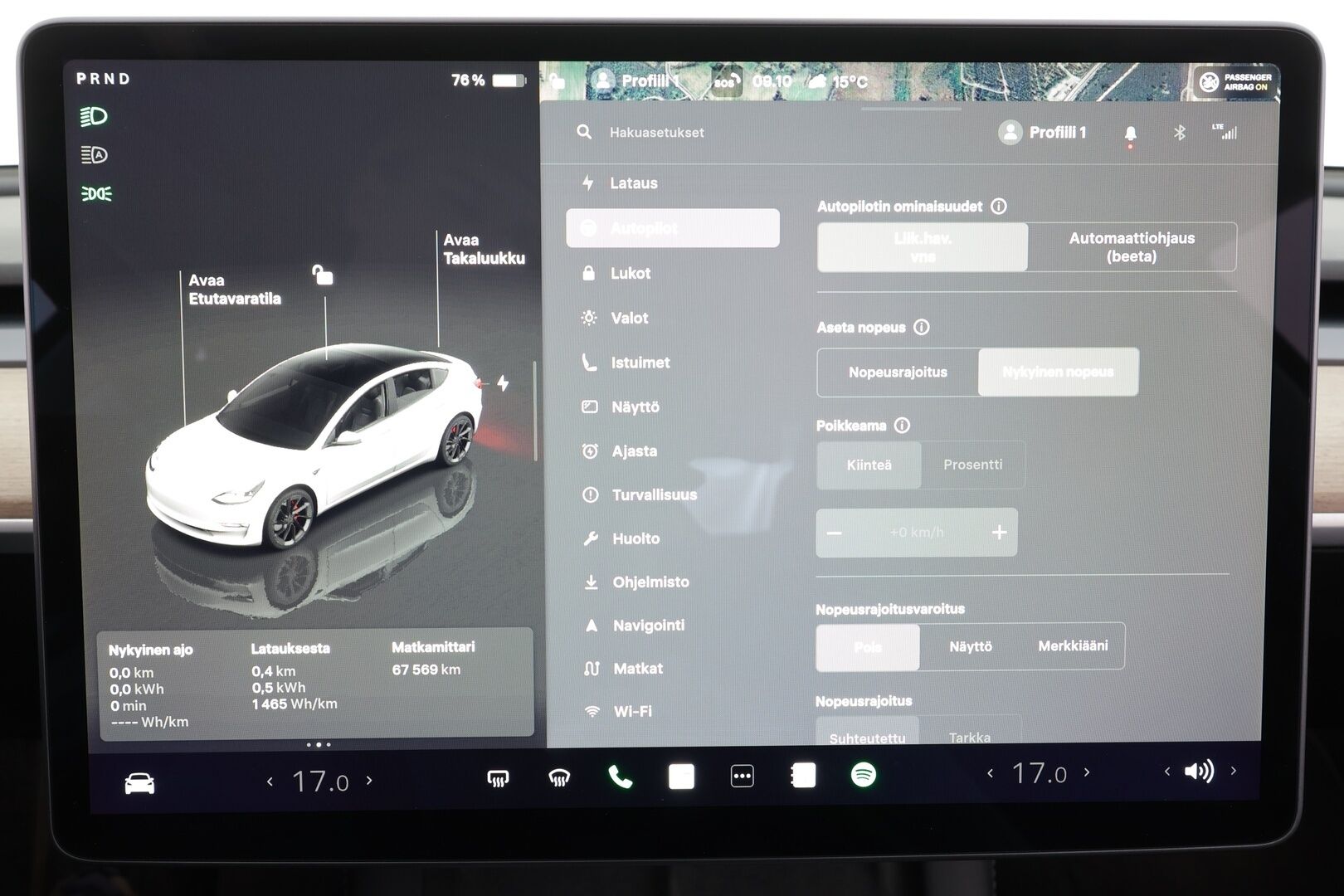Viewport: 1344px width, 896px height.
Task: Select Prosentti offset mode
Action: tap(975, 465)
